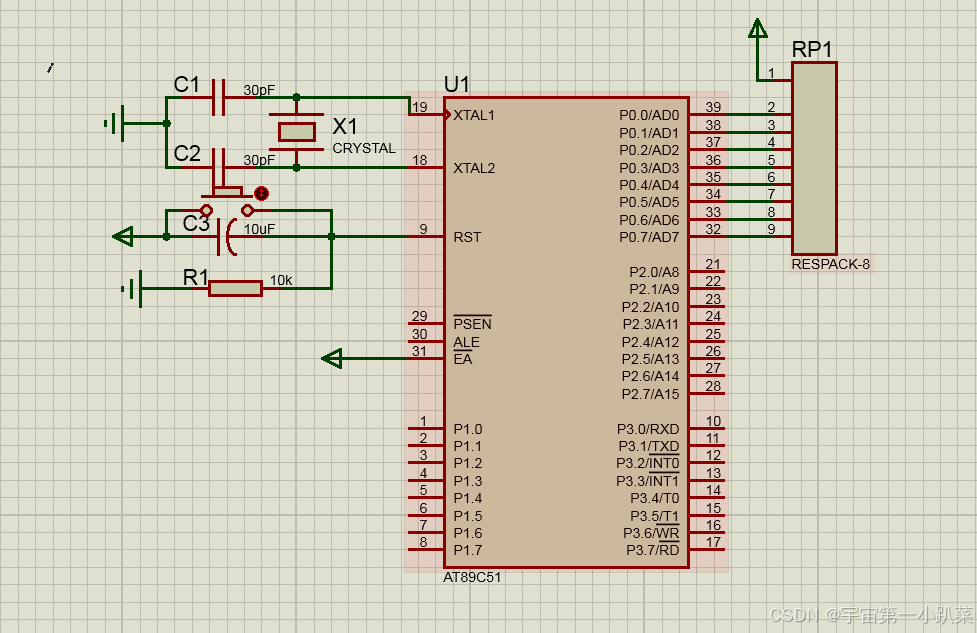Click the 10uF value on C3

click(259, 229)
